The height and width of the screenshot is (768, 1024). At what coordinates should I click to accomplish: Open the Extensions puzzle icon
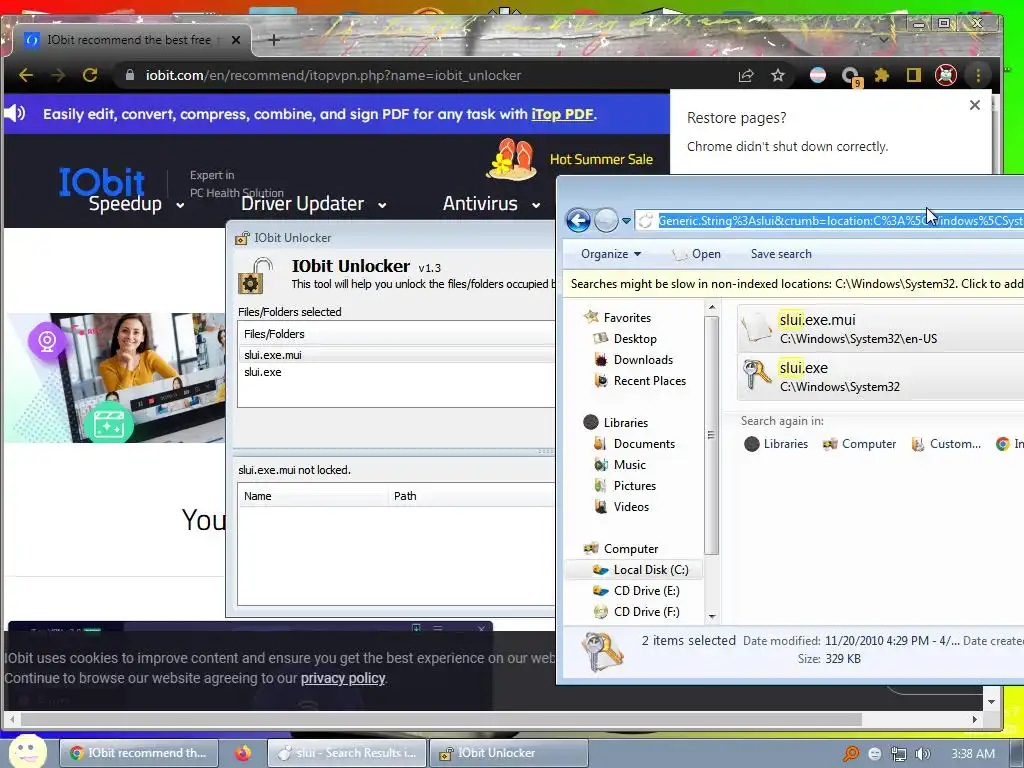tap(882, 76)
